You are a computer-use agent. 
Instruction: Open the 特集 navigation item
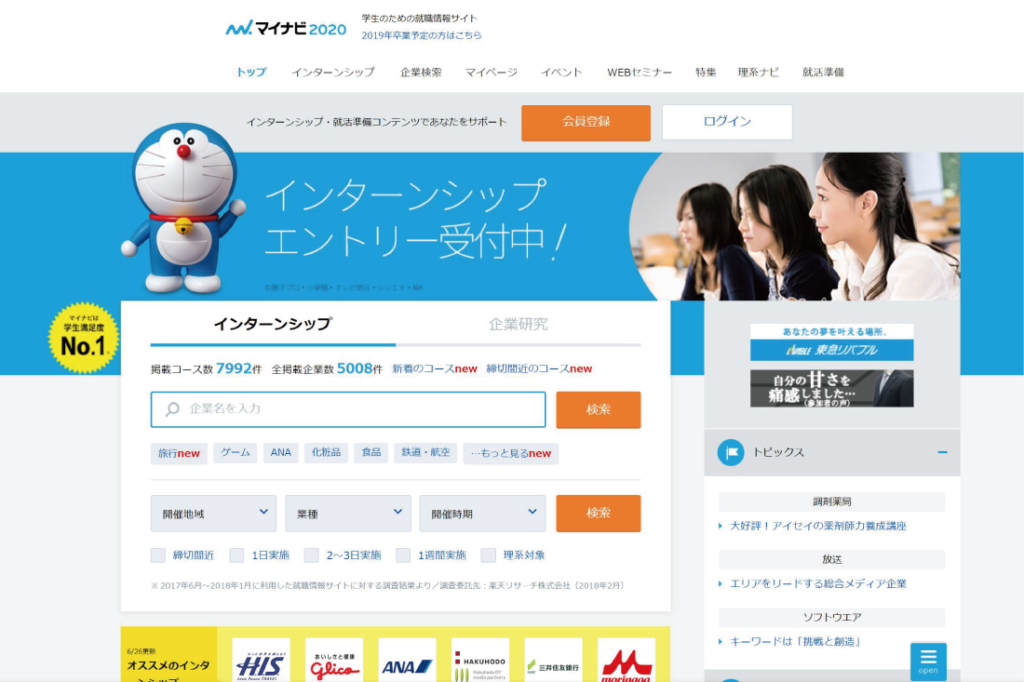click(x=705, y=72)
